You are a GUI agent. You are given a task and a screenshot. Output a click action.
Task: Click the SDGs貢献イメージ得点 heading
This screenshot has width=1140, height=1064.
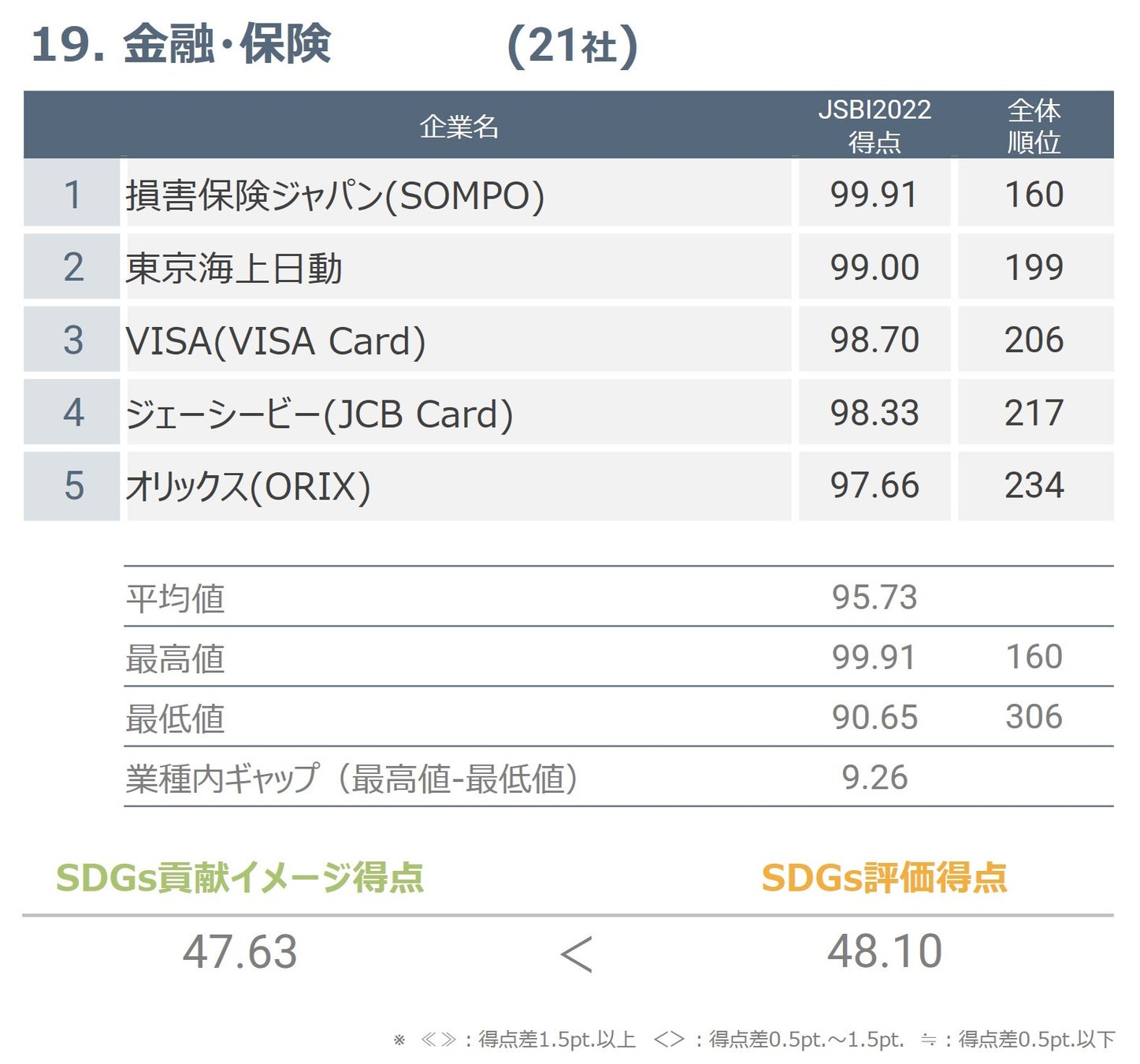pos(240,877)
